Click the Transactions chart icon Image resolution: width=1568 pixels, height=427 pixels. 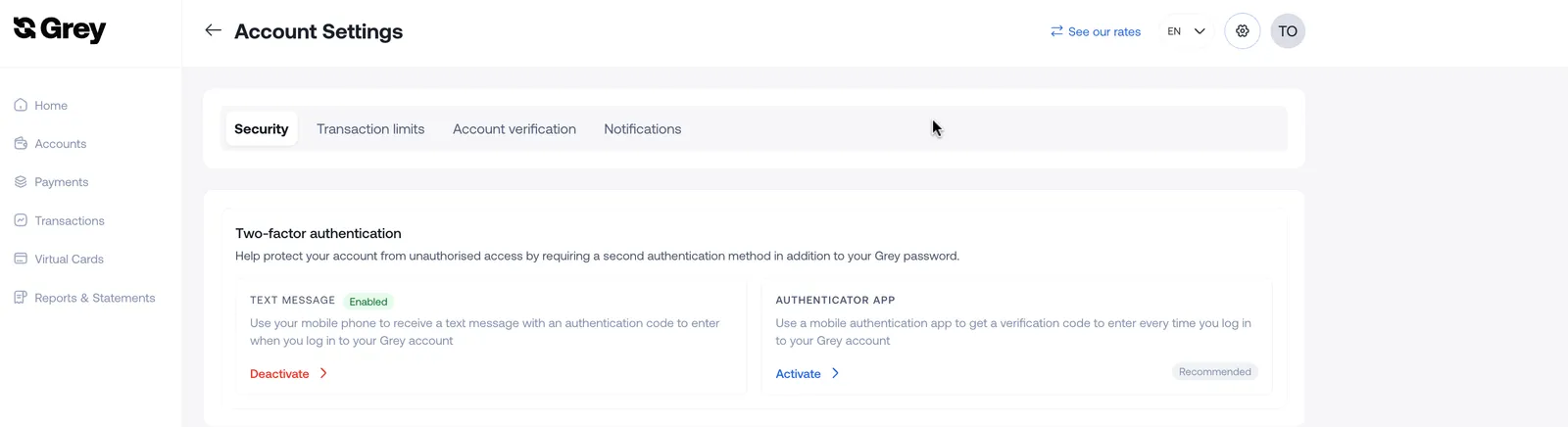(x=21, y=220)
